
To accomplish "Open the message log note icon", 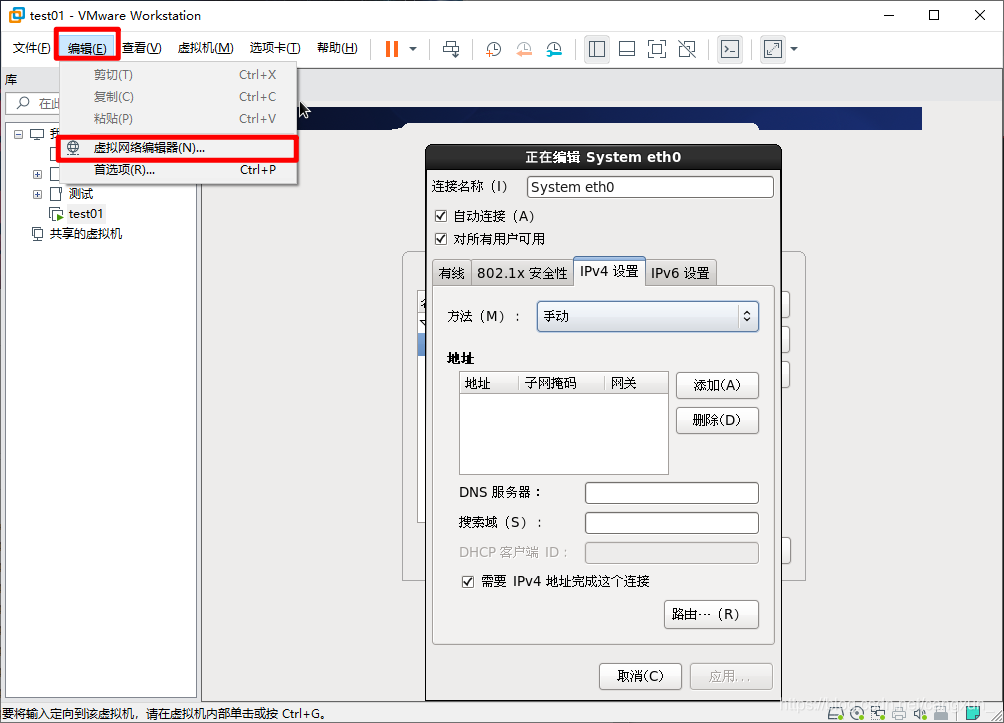I will pyautogui.click(x=973, y=713).
